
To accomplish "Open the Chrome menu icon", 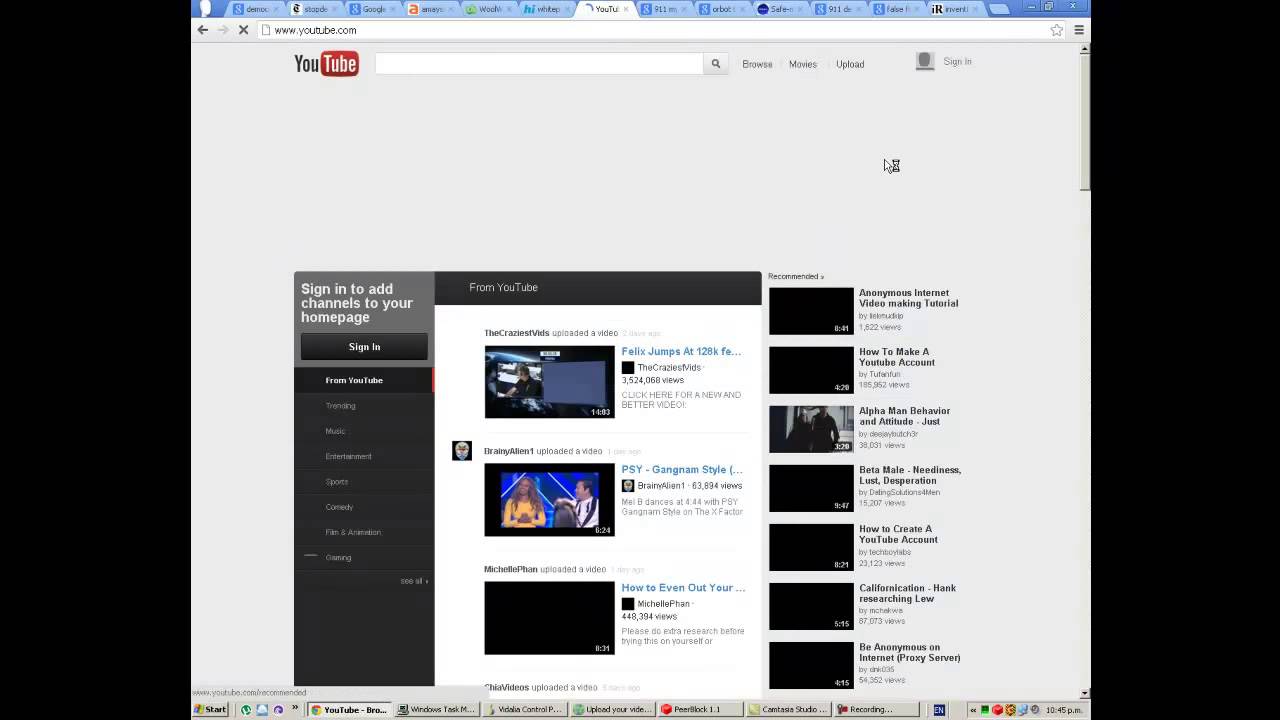I will point(1079,30).
